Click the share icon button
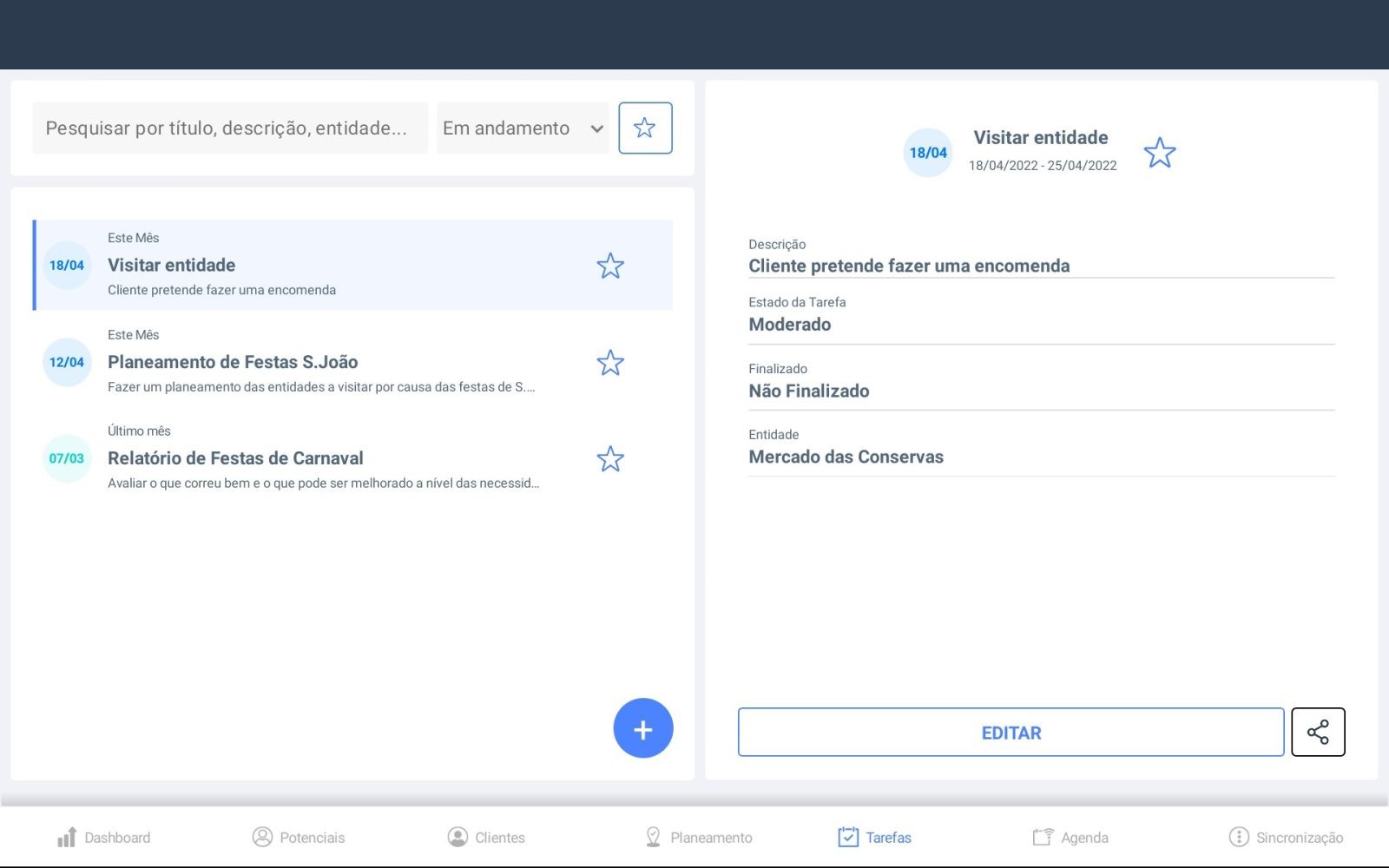1389x868 pixels. 1317,732
